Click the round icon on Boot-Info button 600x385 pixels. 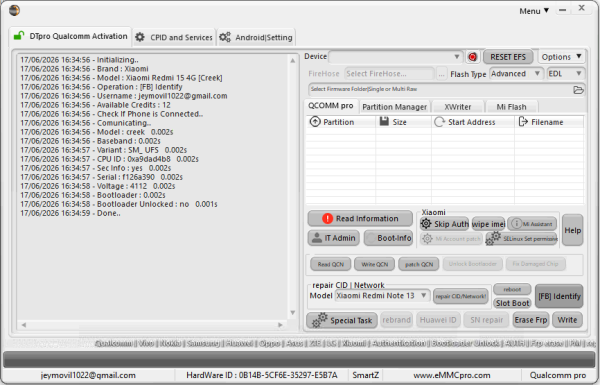(x=370, y=238)
